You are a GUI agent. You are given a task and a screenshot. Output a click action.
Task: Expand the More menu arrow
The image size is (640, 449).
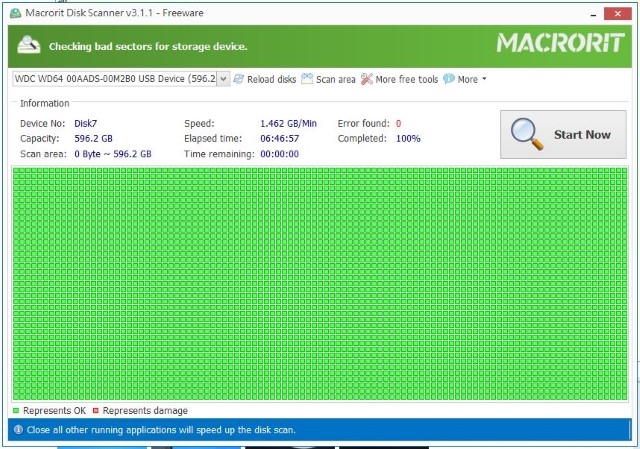484,79
